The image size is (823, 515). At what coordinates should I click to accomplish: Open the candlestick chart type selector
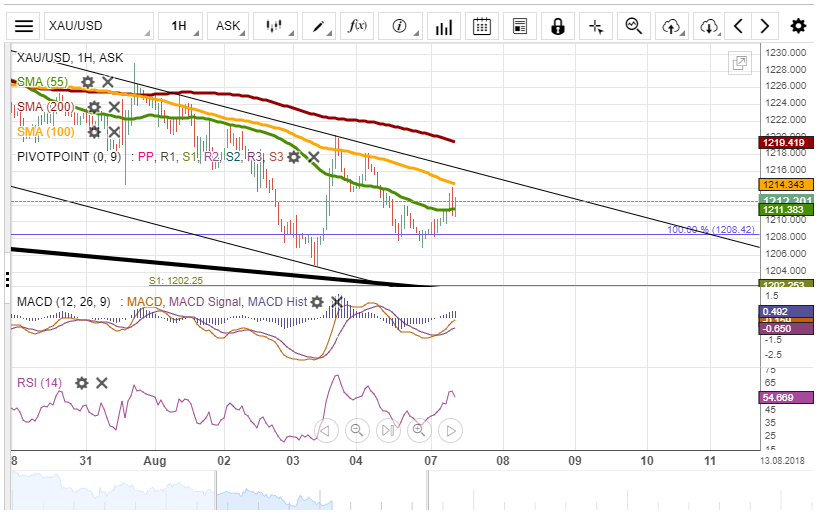point(275,26)
